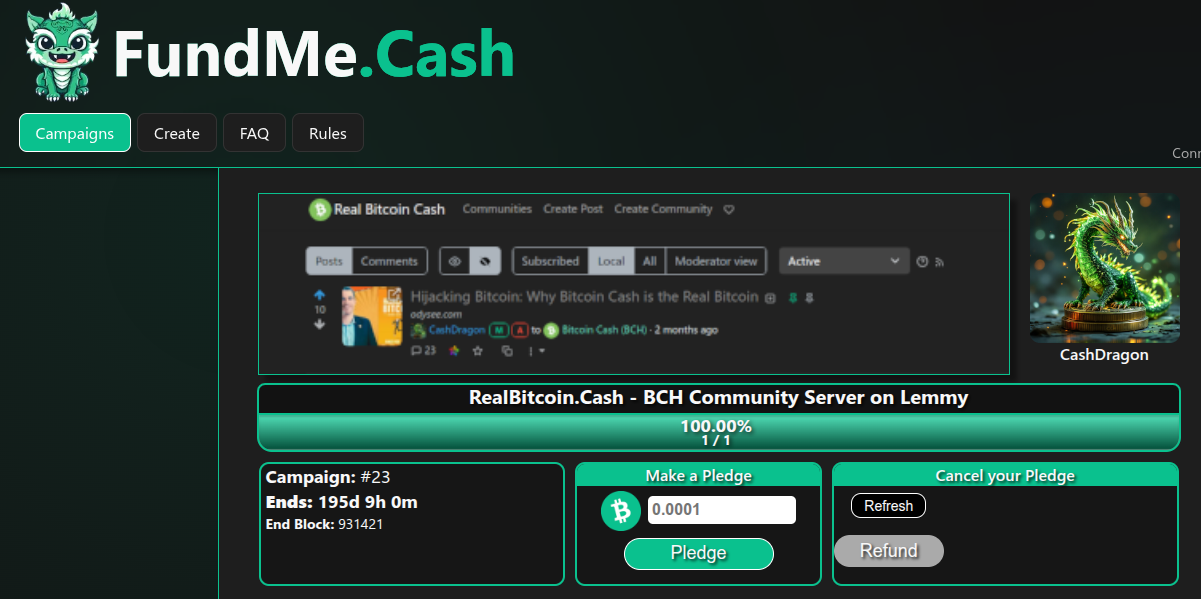Screen dimensions: 1201x599
Task: Click the copy cross-post icon under the post
Action: coord(507,351)
